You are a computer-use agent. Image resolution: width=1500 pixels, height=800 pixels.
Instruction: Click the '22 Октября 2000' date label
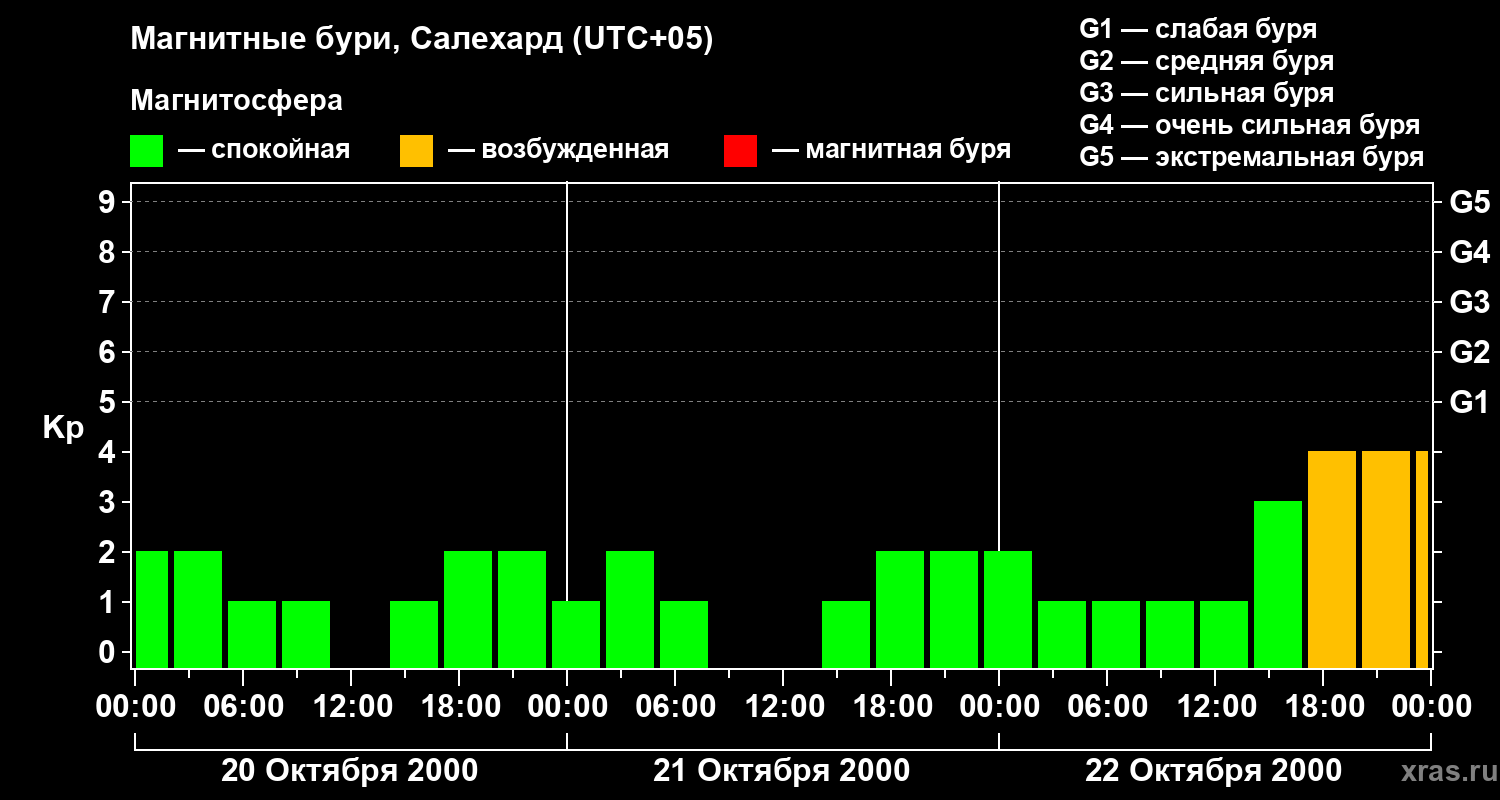point(1213,771)
